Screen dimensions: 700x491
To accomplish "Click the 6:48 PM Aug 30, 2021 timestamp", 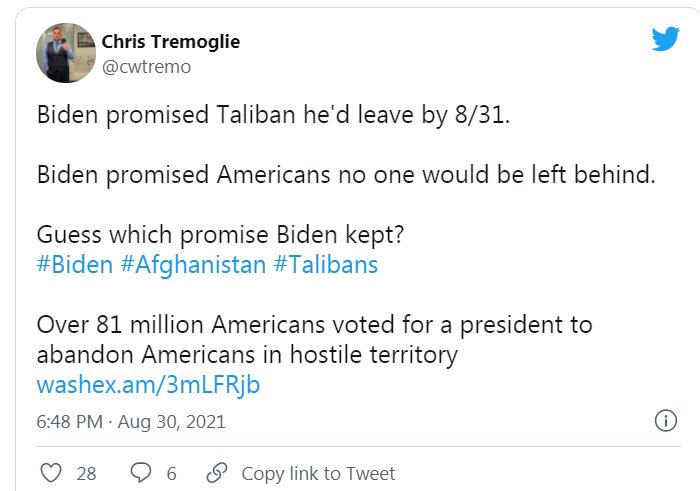I will tap(131, 421).
